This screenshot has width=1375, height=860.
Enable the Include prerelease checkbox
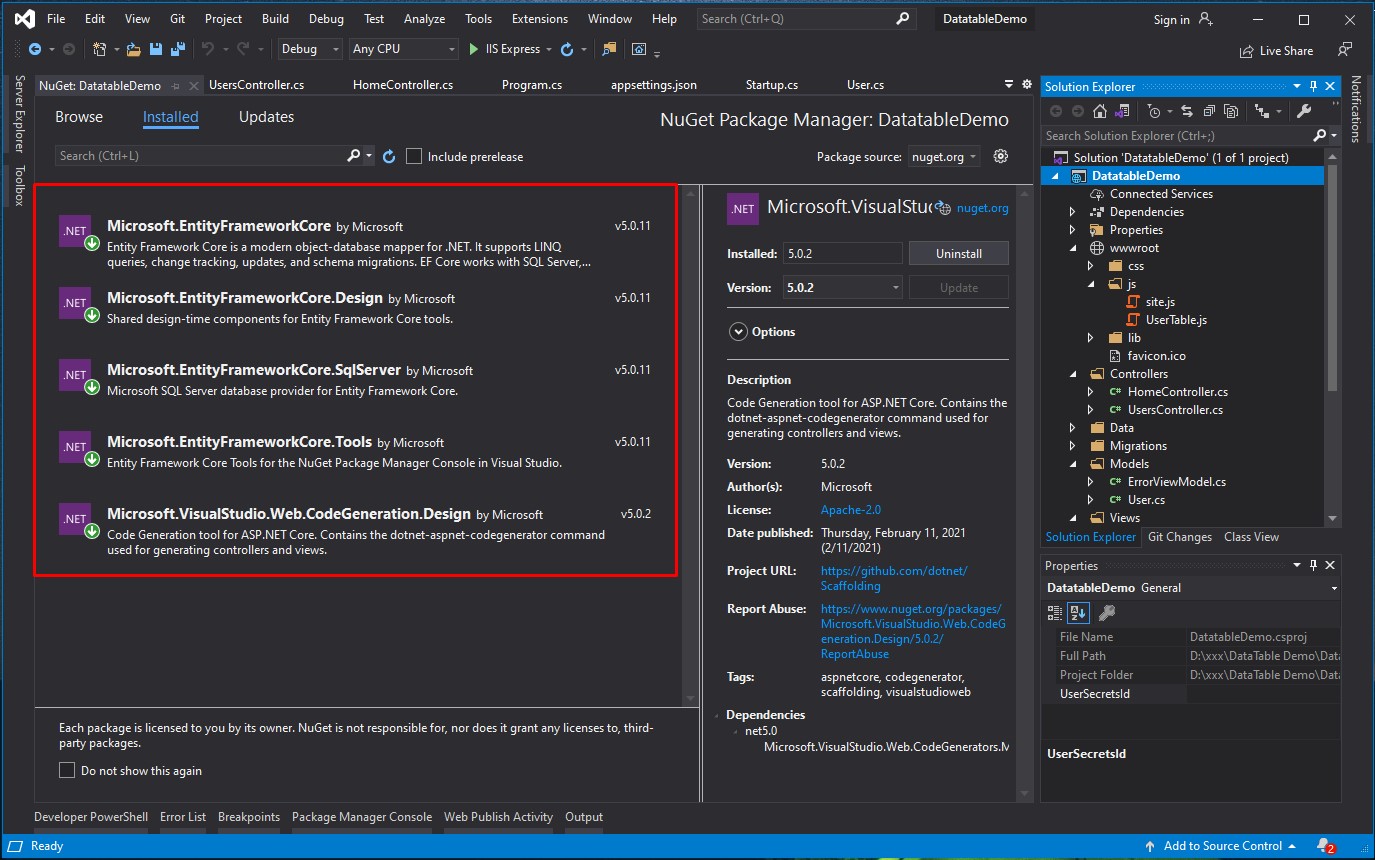click(x=414, y=156)
